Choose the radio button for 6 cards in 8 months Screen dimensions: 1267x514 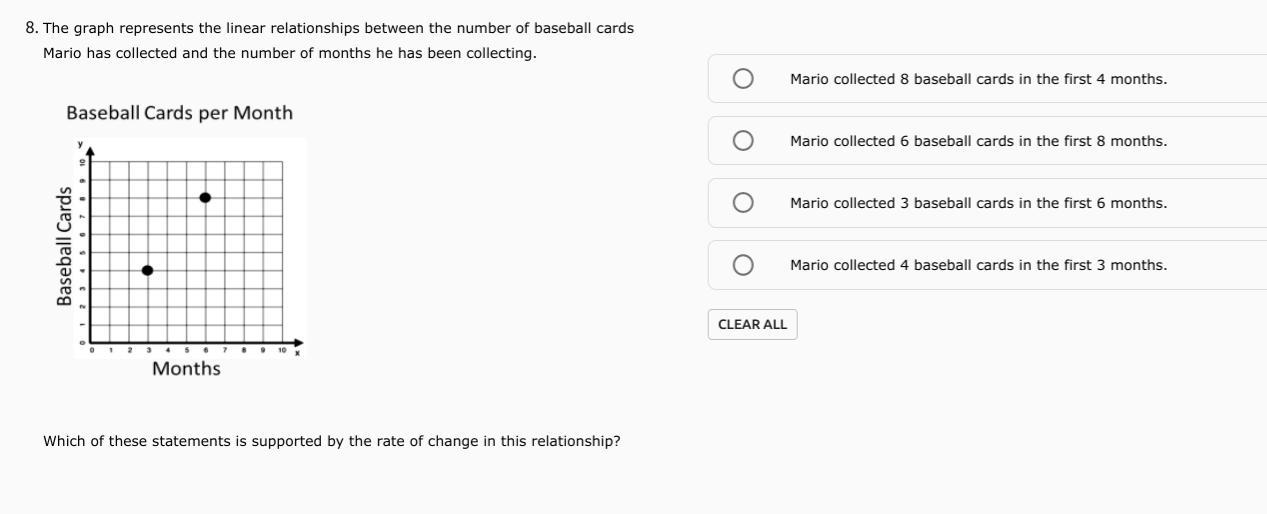tap(743, 141)
